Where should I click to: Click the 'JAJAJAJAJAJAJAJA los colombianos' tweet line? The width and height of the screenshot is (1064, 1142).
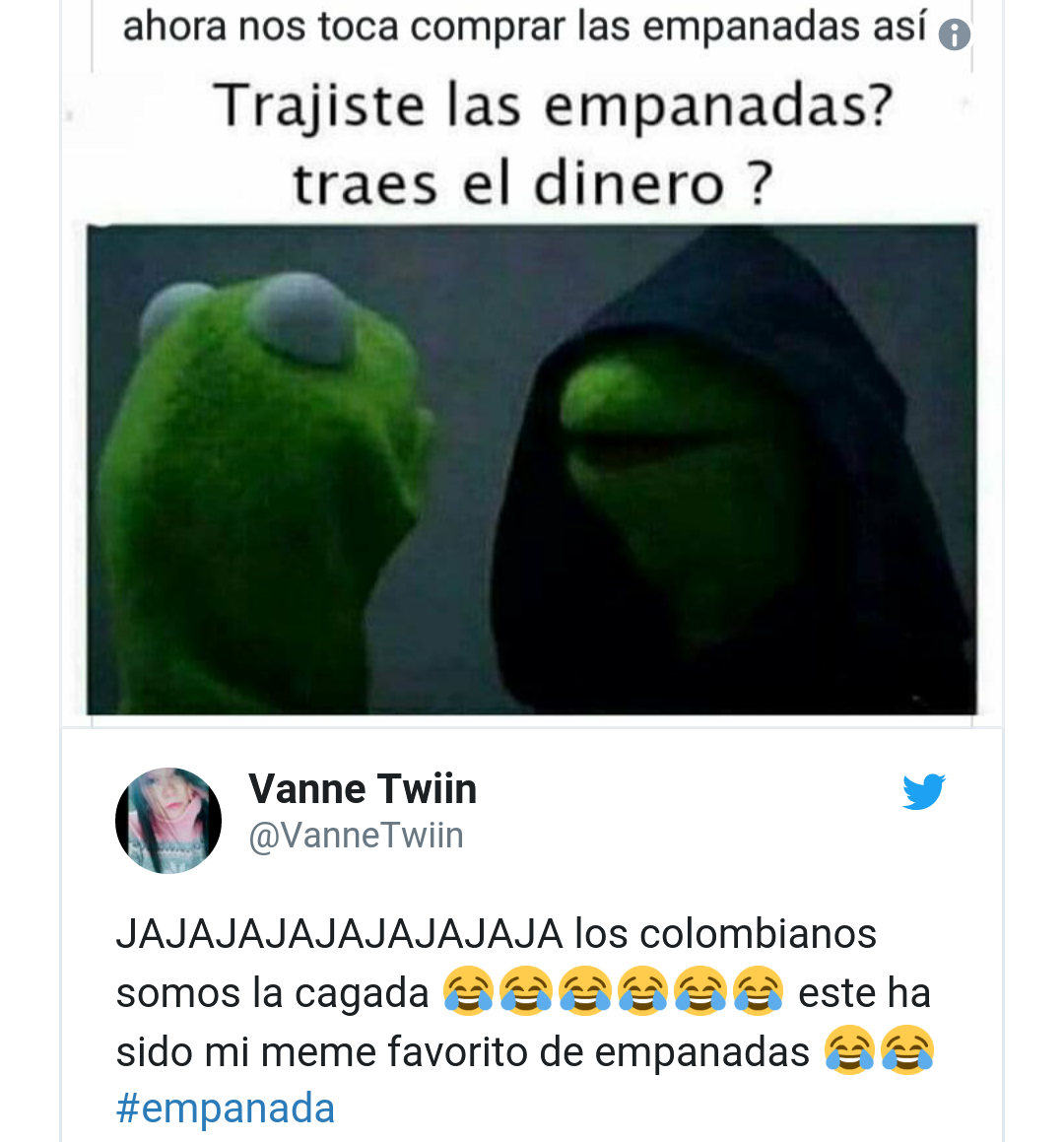click(496, 934)
